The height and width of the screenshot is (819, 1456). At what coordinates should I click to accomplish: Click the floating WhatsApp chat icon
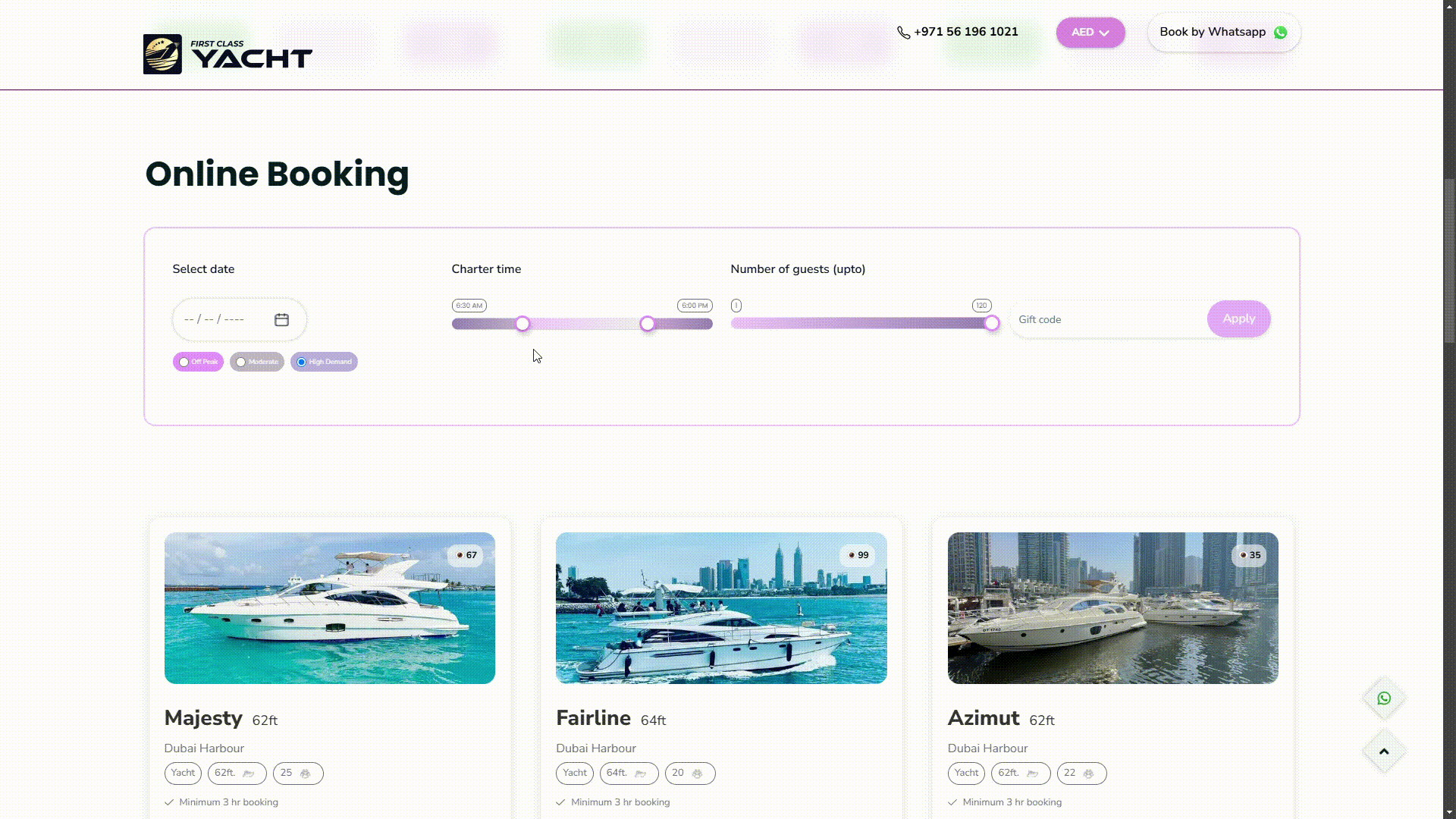pyautogui.click(x=1384, y=698)
